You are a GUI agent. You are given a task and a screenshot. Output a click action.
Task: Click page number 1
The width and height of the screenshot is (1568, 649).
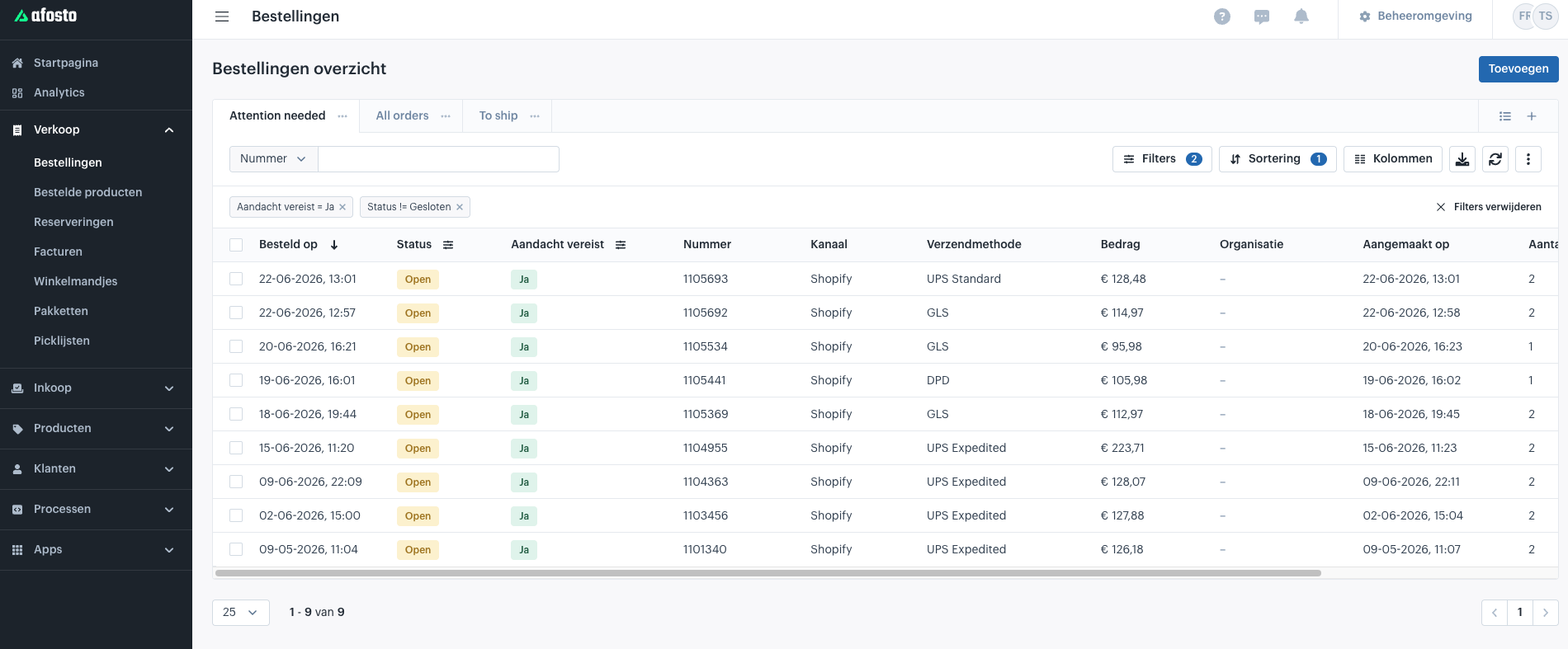pos(1520,613)
